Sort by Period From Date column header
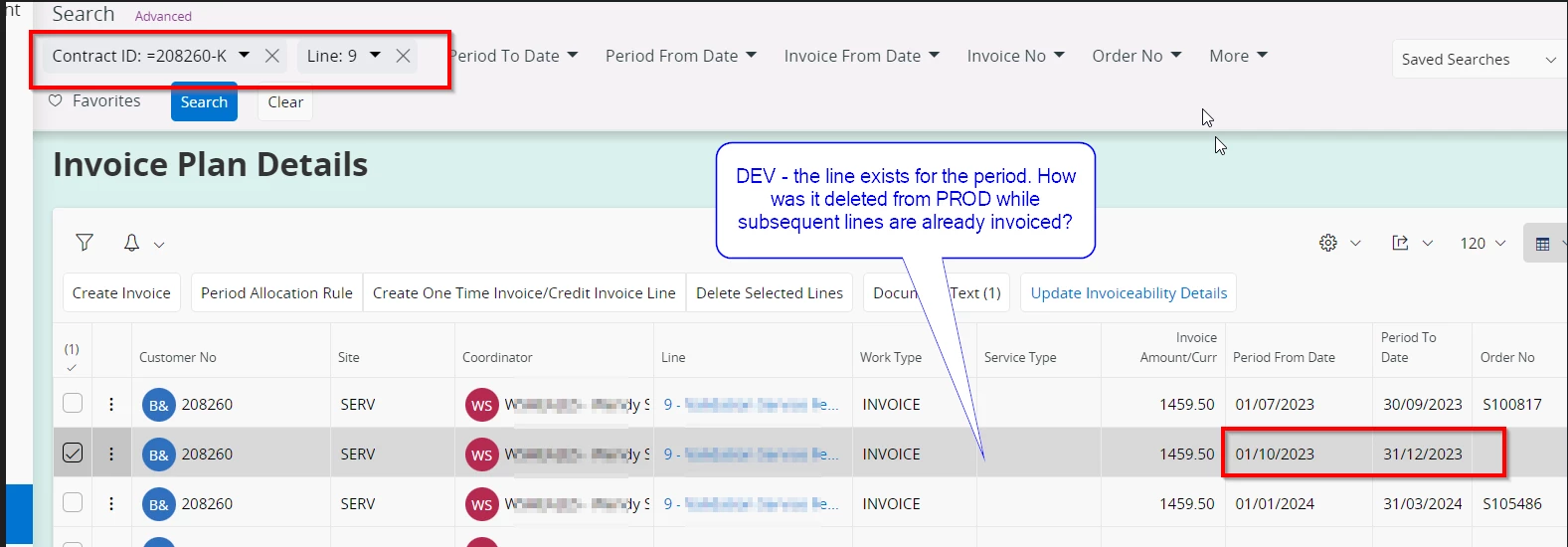Screen dimensions: 1568x547 coord(1284,357)
